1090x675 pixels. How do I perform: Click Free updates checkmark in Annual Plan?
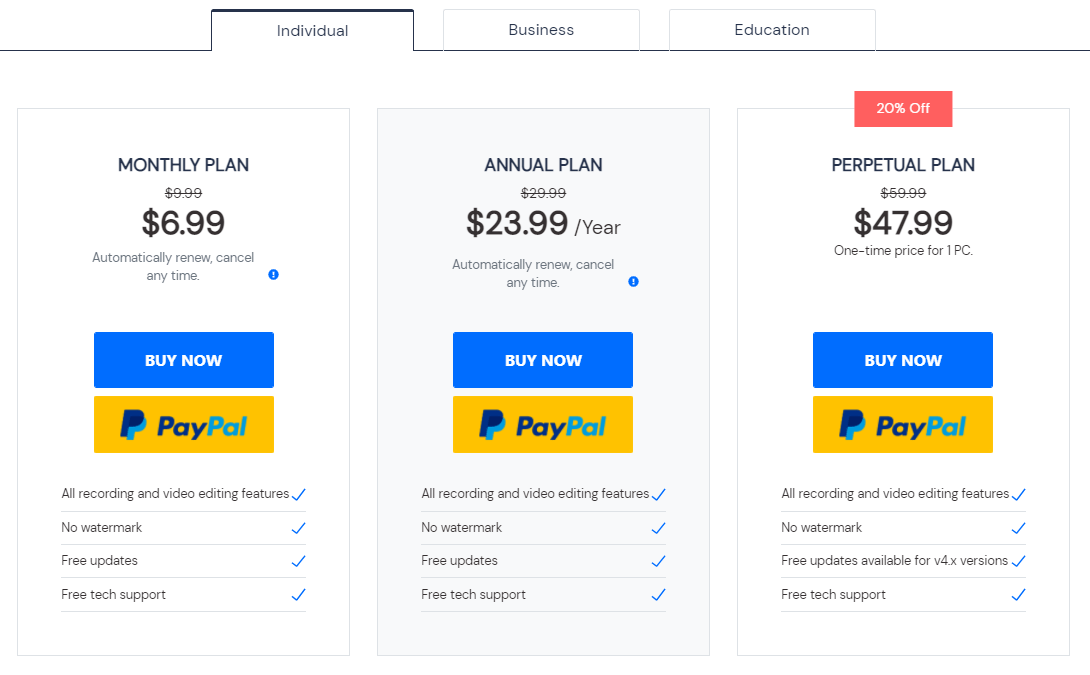tap(658, 561)
